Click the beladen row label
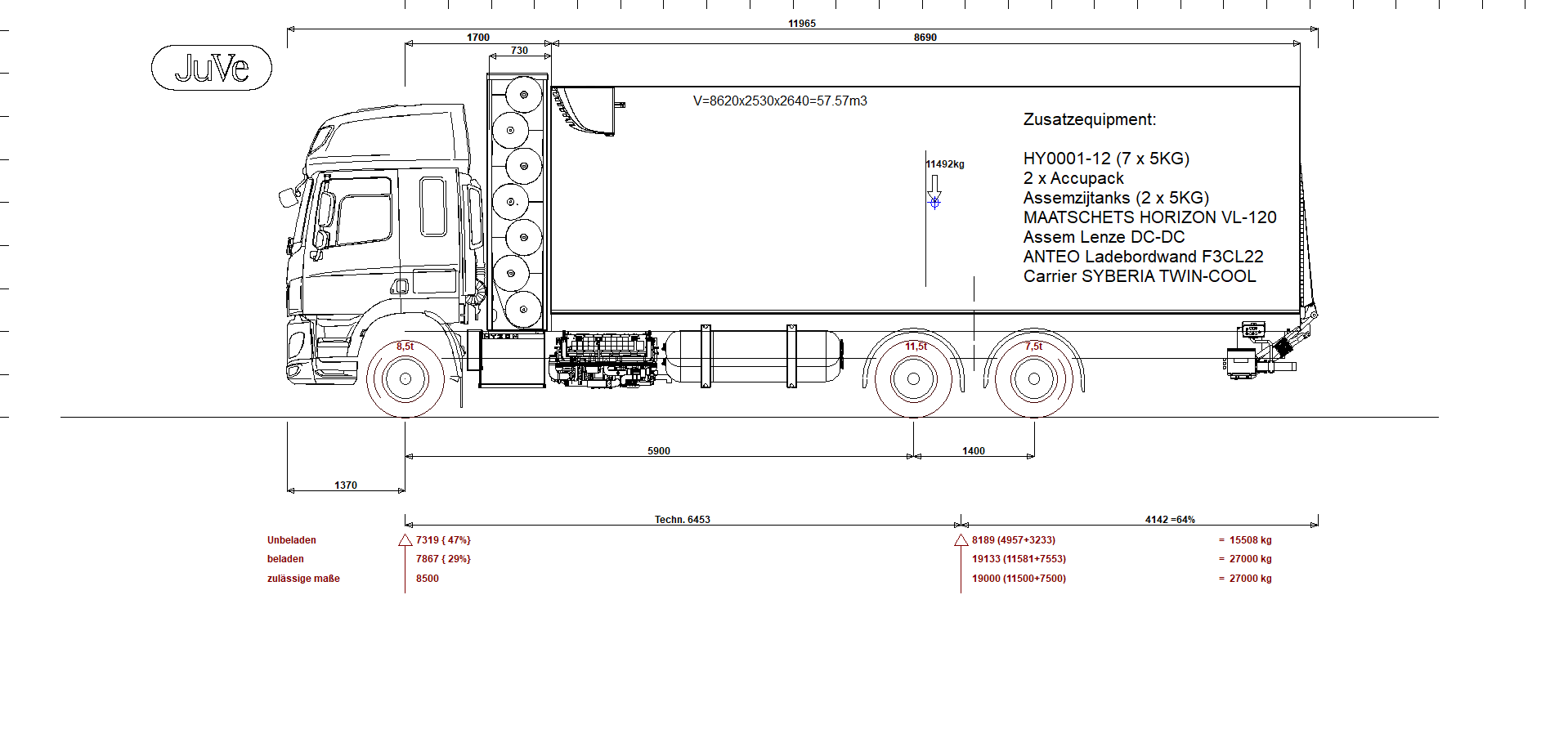This screenshot has width=1568, height=756. pyautogui.click(x=285, y=559)
